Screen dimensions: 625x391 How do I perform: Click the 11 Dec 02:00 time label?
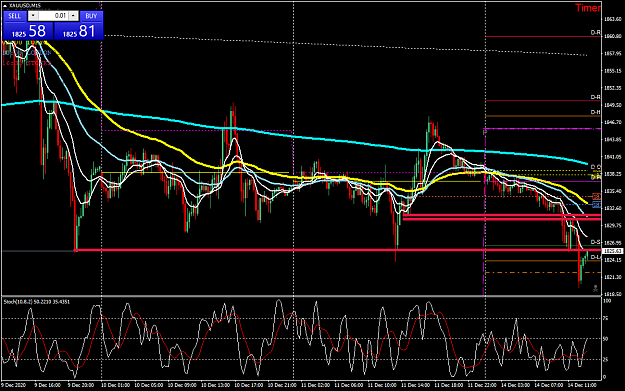pyautogui.click(x=315, y=385)
